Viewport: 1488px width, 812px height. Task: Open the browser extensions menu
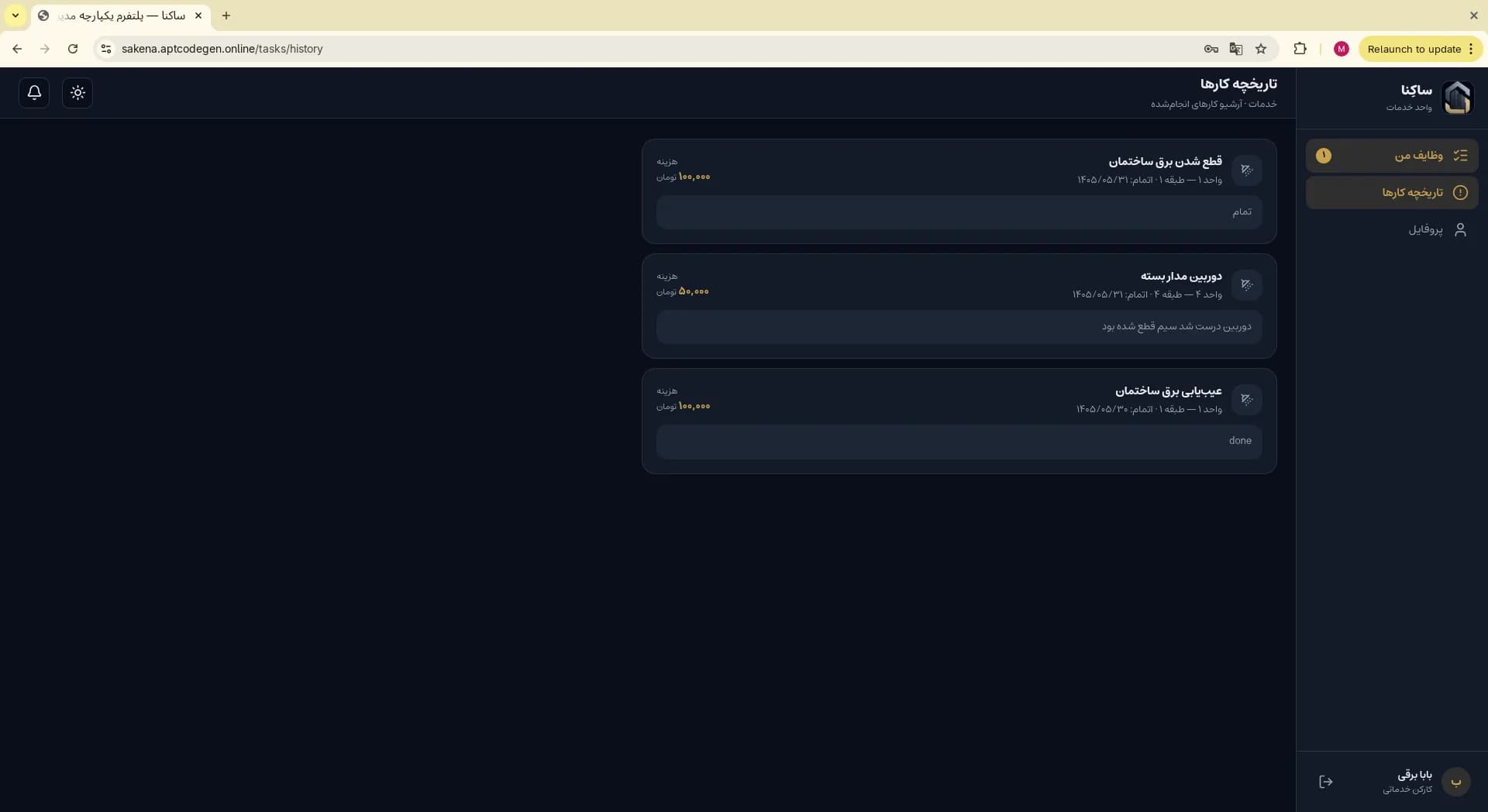(x=1300, y=49)
